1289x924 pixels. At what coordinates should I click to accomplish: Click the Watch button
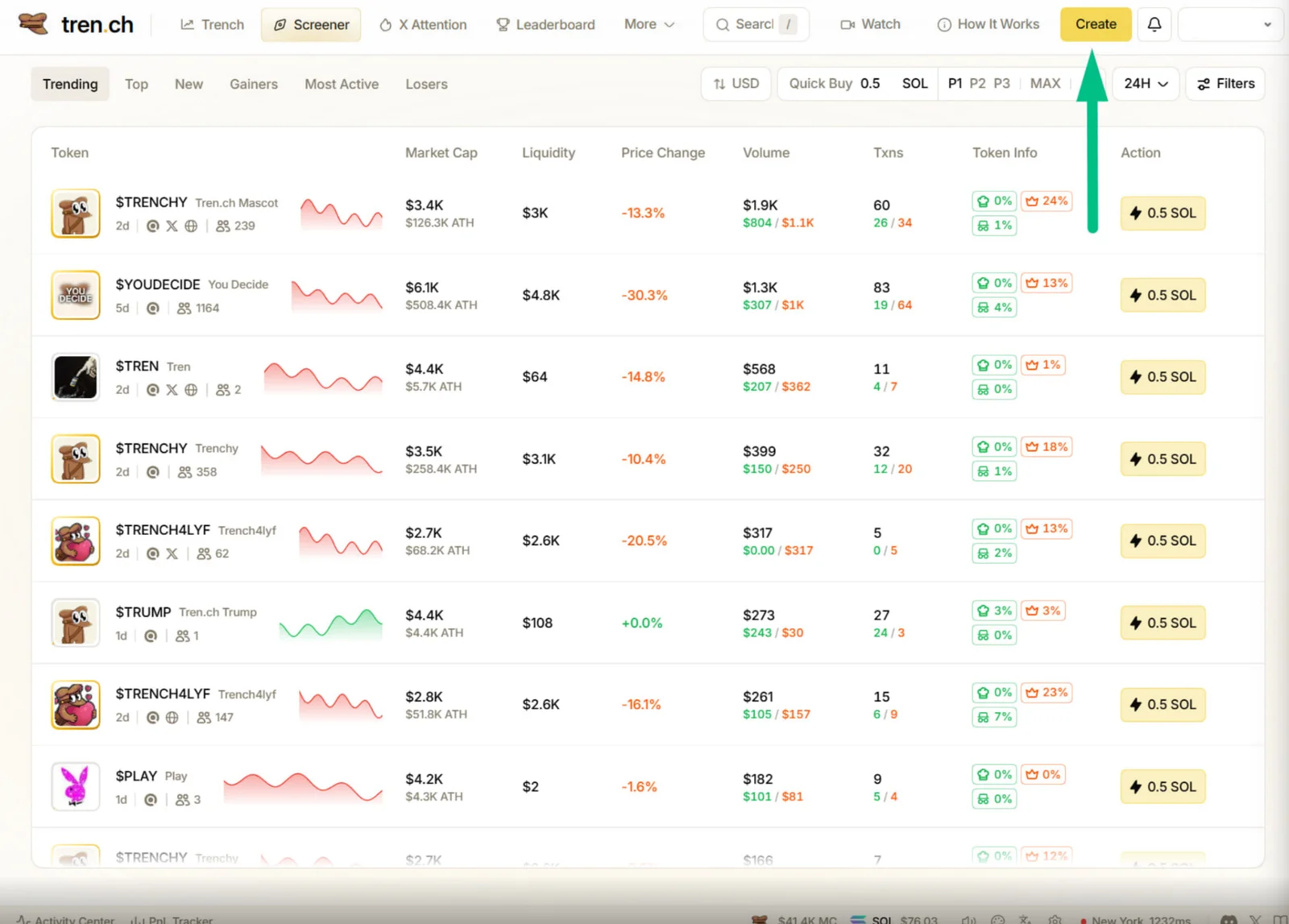click(x=870, y=24)
